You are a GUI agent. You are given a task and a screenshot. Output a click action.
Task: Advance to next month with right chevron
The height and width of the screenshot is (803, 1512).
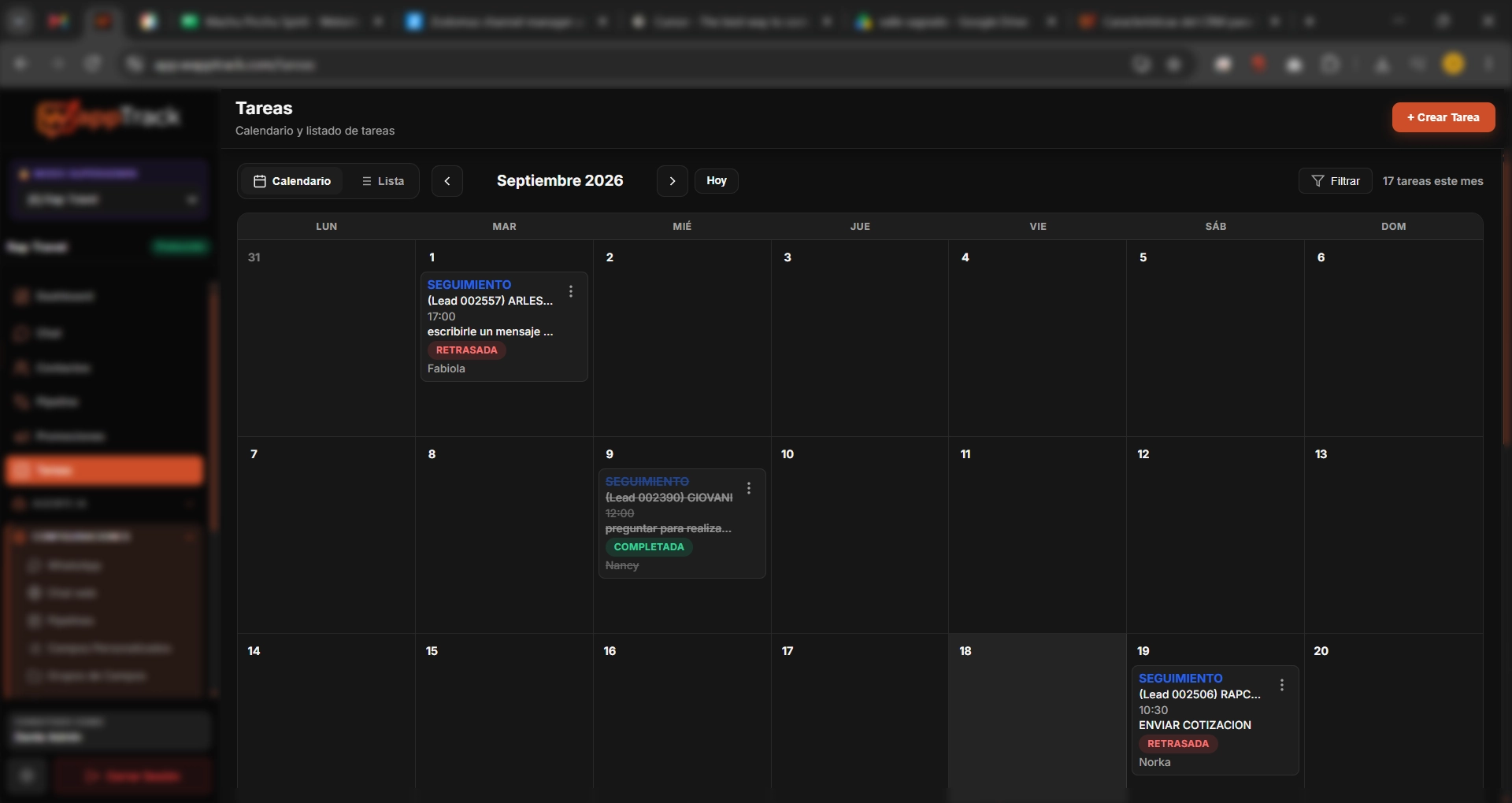673,181
